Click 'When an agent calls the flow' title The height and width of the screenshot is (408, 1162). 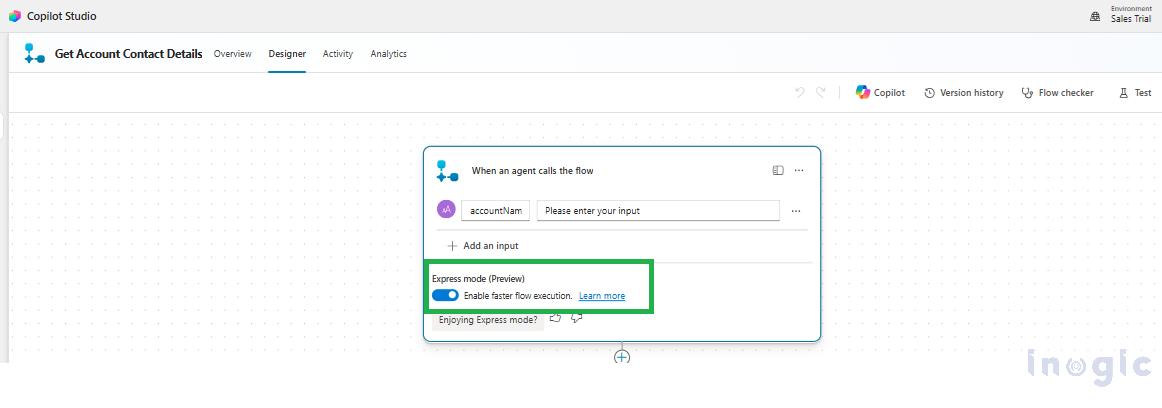[532, 170]
